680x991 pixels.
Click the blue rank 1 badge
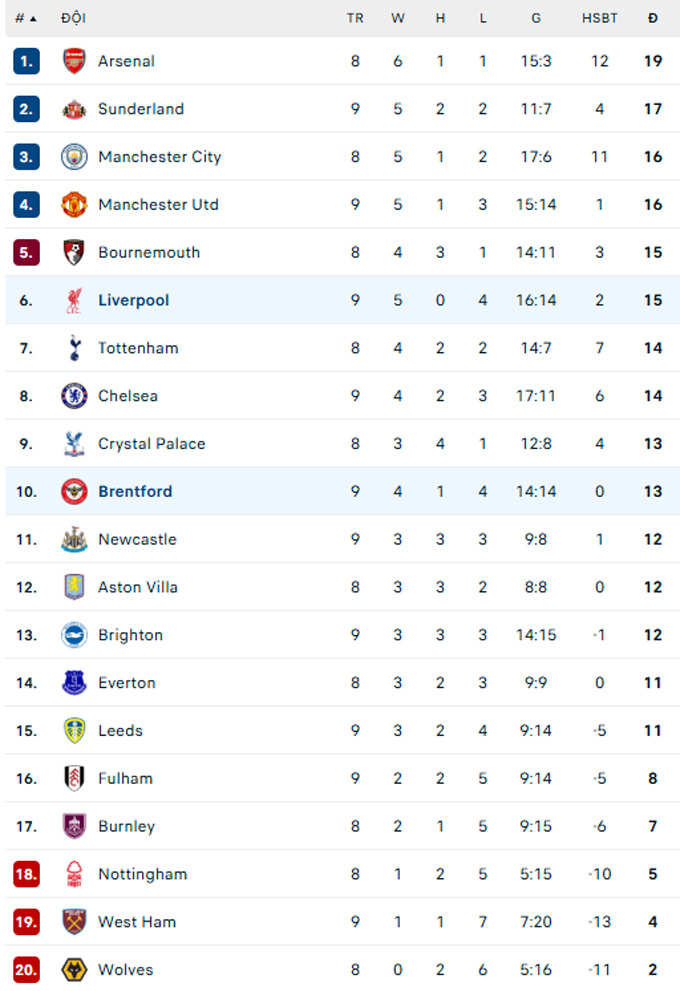point(26,61)
